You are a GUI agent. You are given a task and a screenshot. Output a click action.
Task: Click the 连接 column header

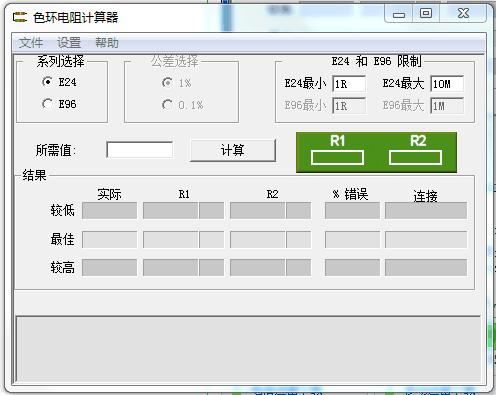(425, 196)
